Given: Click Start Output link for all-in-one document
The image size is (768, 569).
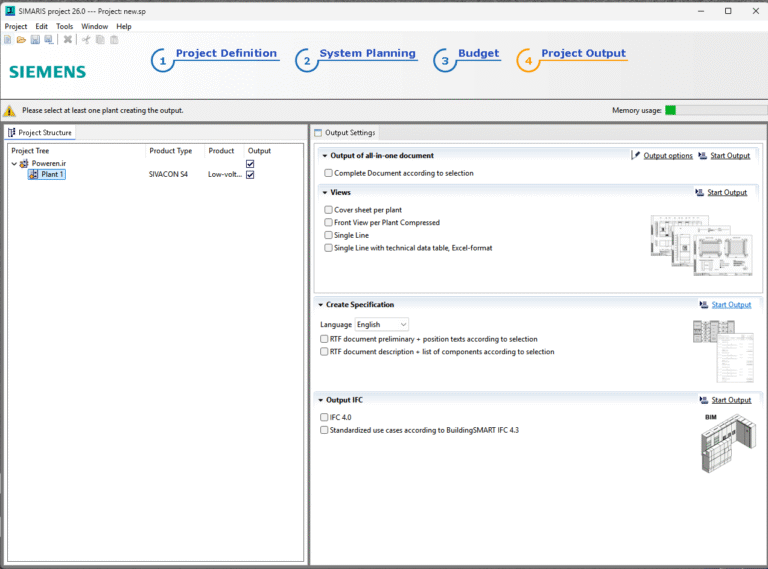Looking at the screenshot, I should point(730,156).
